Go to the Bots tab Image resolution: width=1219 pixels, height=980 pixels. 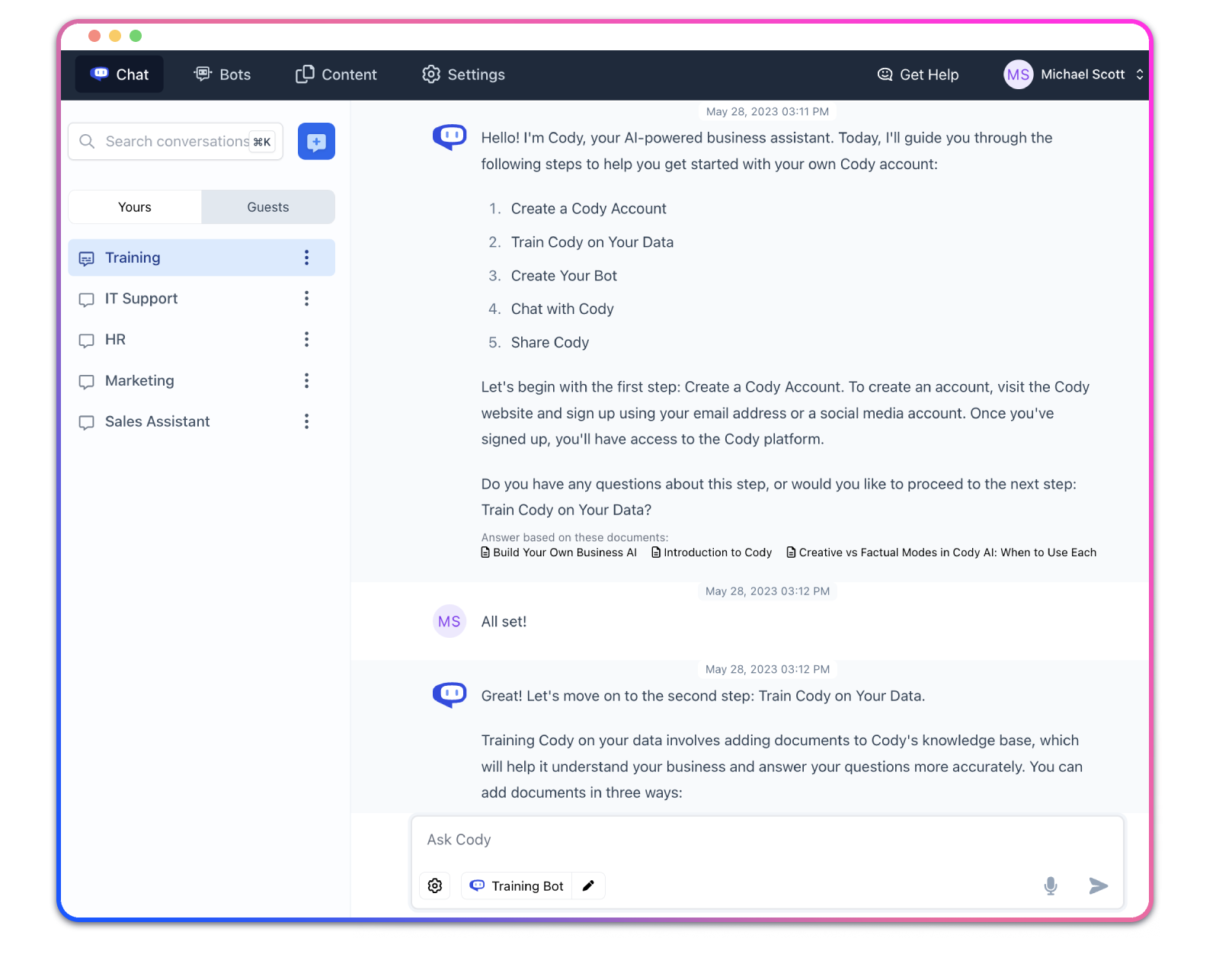[222, 75]
